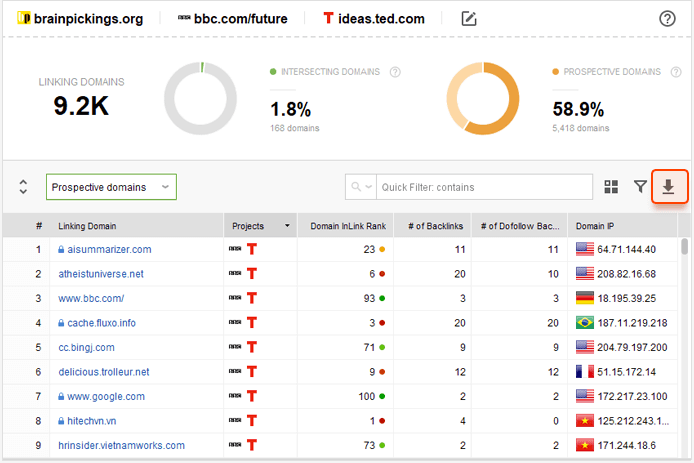Click the search magnifier dropdown
Viewport: 694px width, 463px height.
tap(361, 187)
